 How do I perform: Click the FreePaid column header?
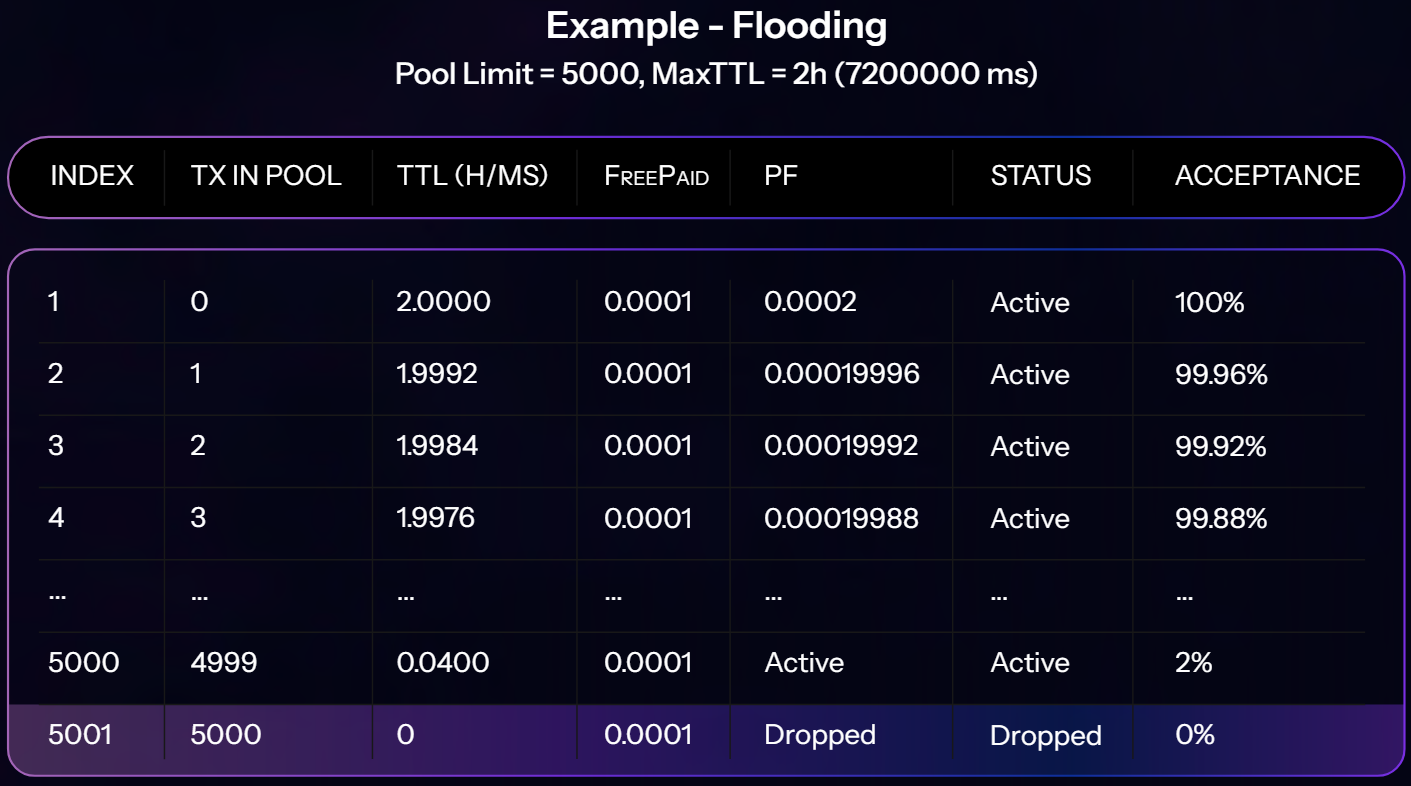[x=656, y=177]
